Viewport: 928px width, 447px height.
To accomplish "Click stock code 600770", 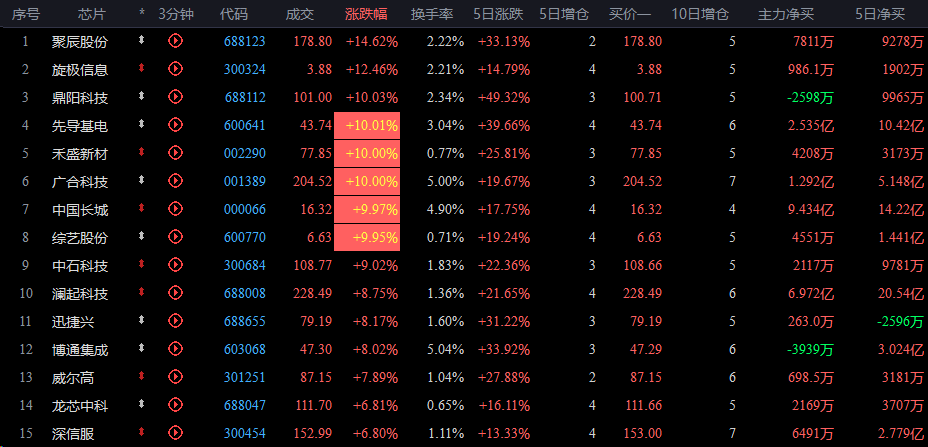I will [245, 237].
